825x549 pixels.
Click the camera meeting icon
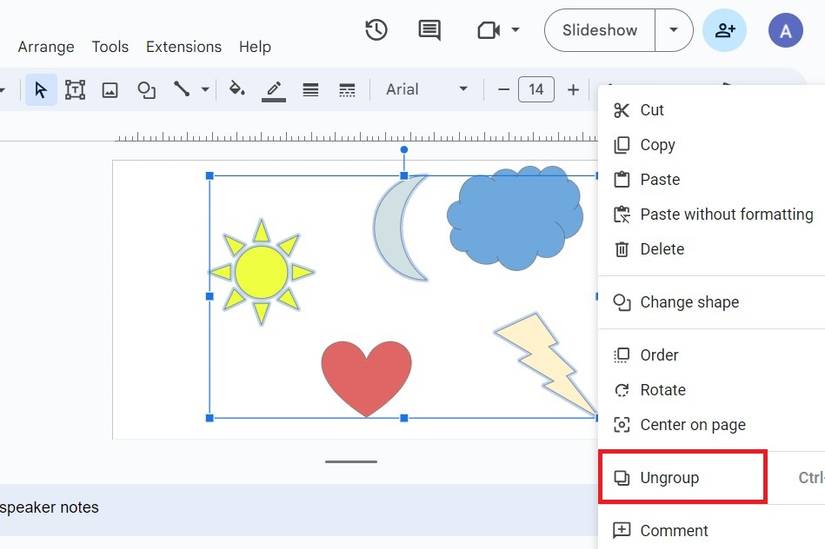pyautogui.click(x=488, y=30)
